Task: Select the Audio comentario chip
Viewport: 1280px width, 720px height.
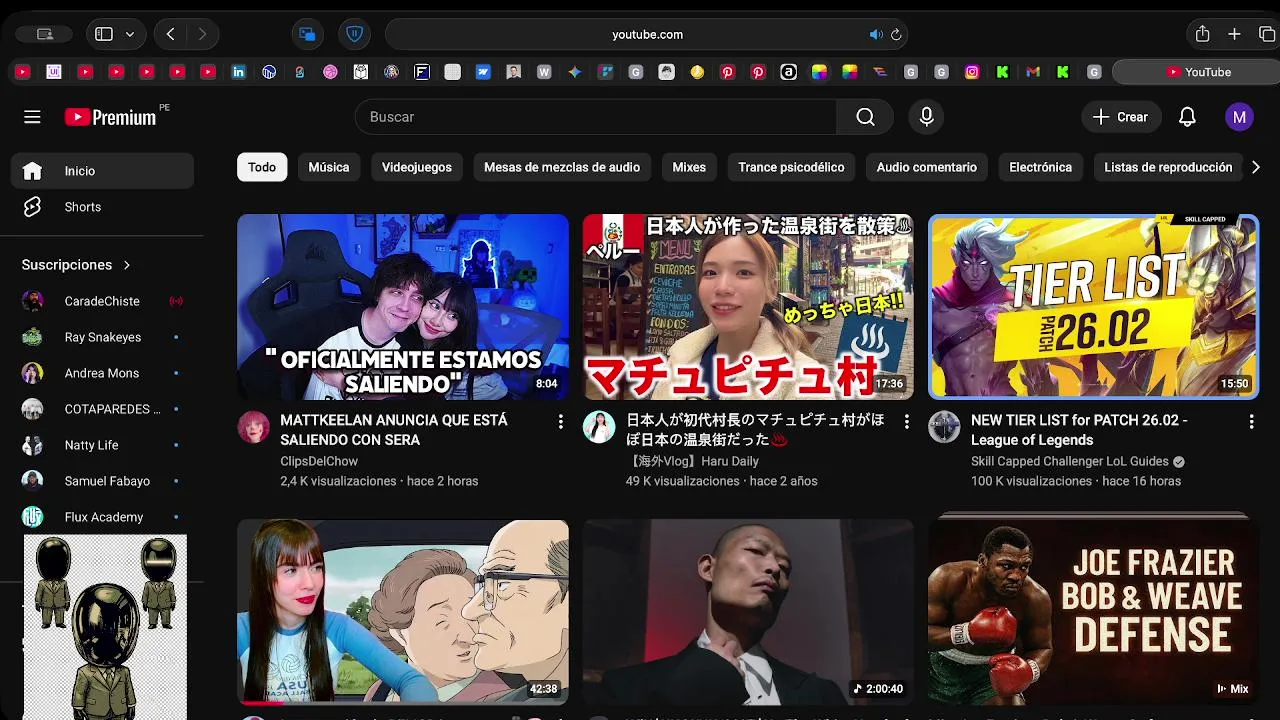Action: pos(927,167)
